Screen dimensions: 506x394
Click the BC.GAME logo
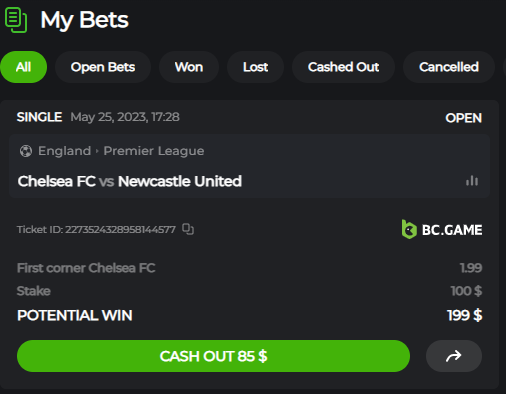[442, 229]
